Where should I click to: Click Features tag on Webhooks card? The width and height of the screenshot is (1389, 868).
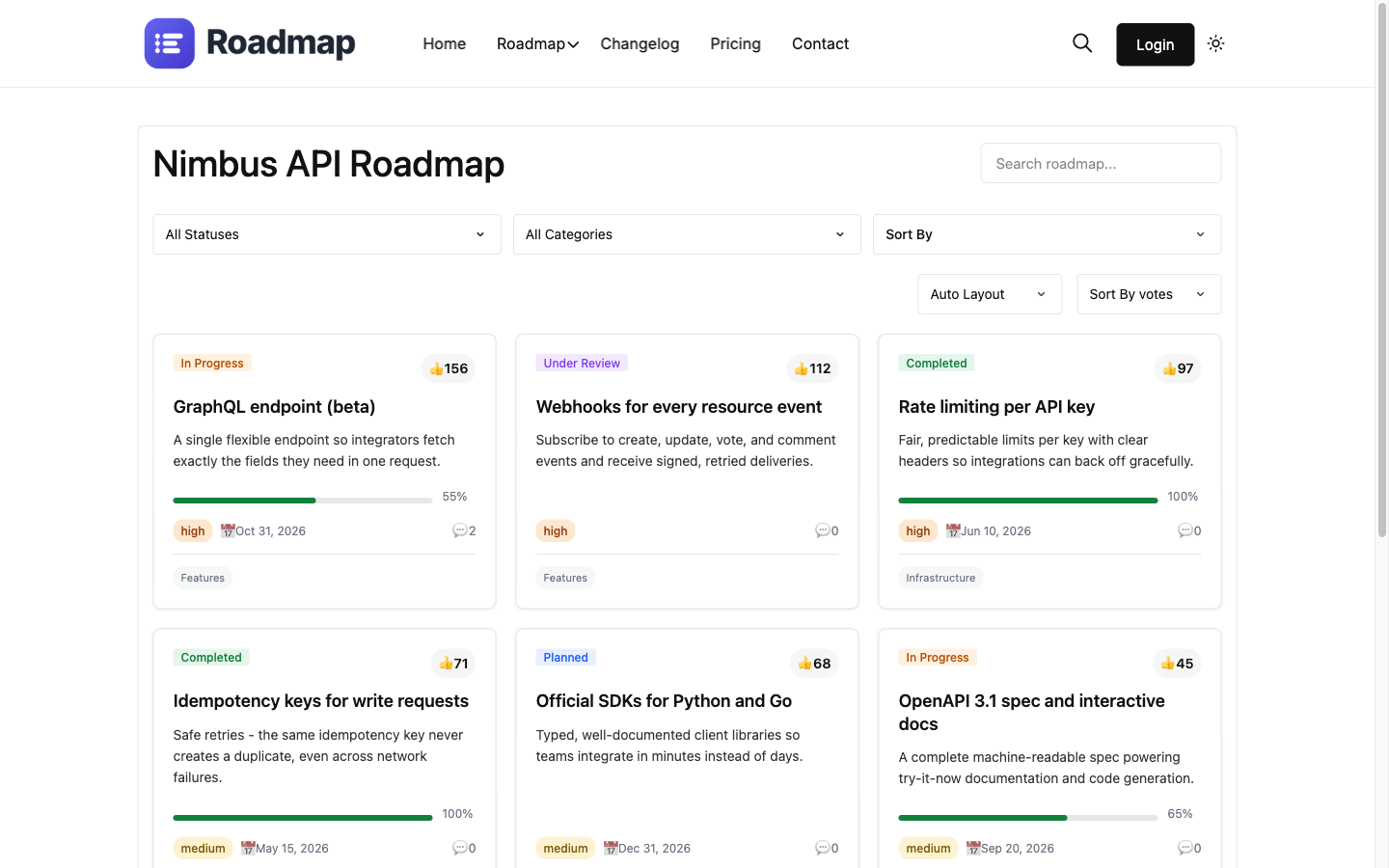[565, 578]
